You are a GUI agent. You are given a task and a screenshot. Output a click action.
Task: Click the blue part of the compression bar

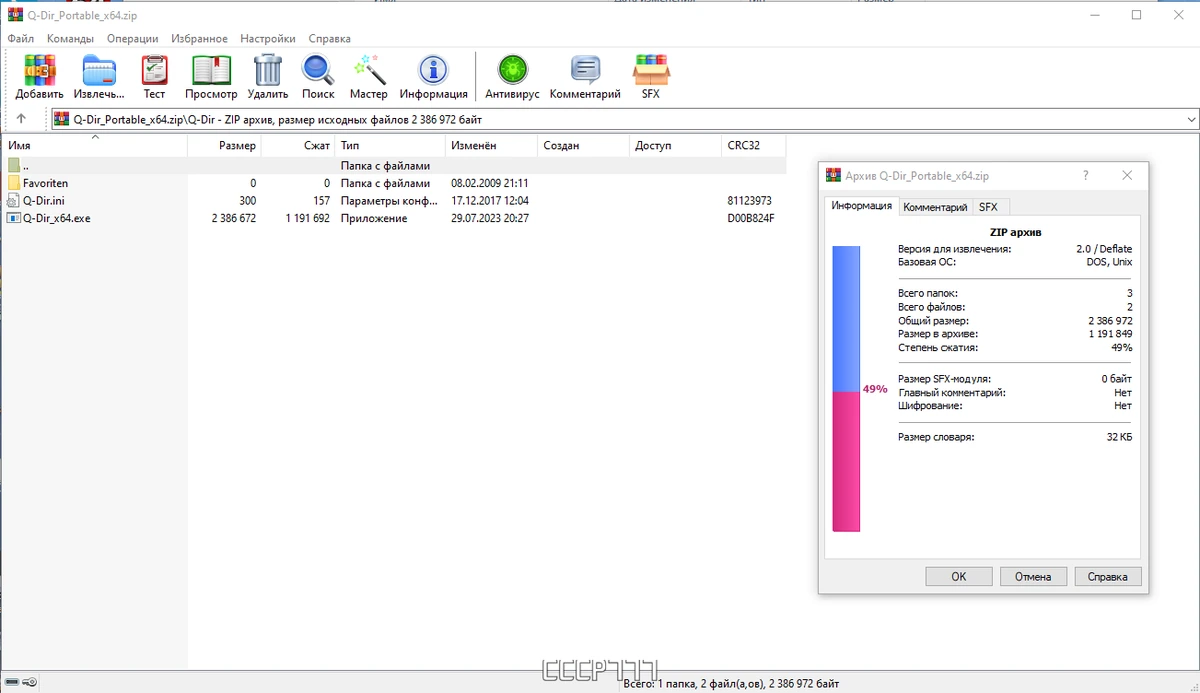tap(846, 319)
